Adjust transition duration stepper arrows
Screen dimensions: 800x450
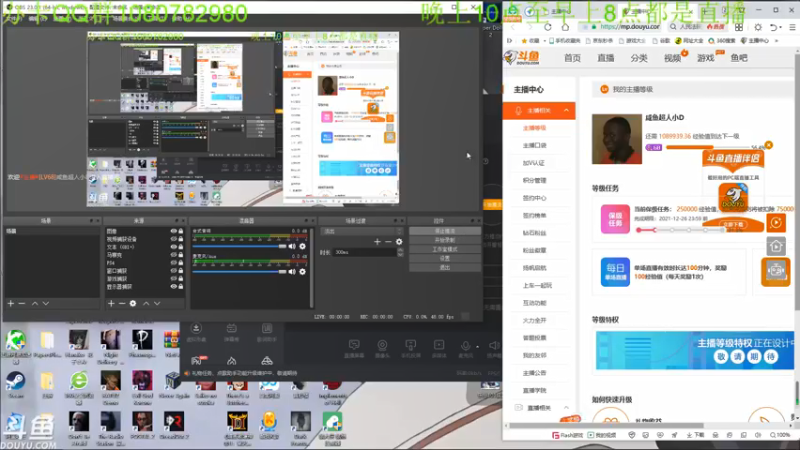click(400, 252)
